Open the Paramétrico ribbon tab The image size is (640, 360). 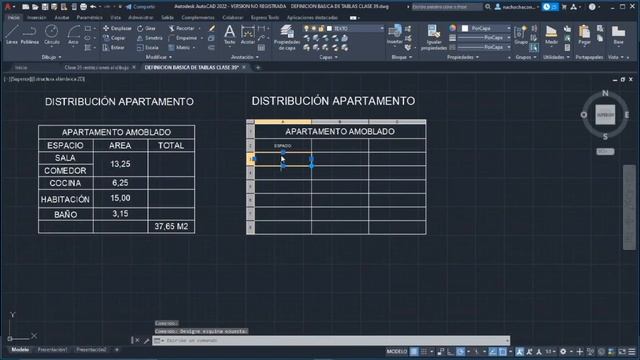pos(89,18)
